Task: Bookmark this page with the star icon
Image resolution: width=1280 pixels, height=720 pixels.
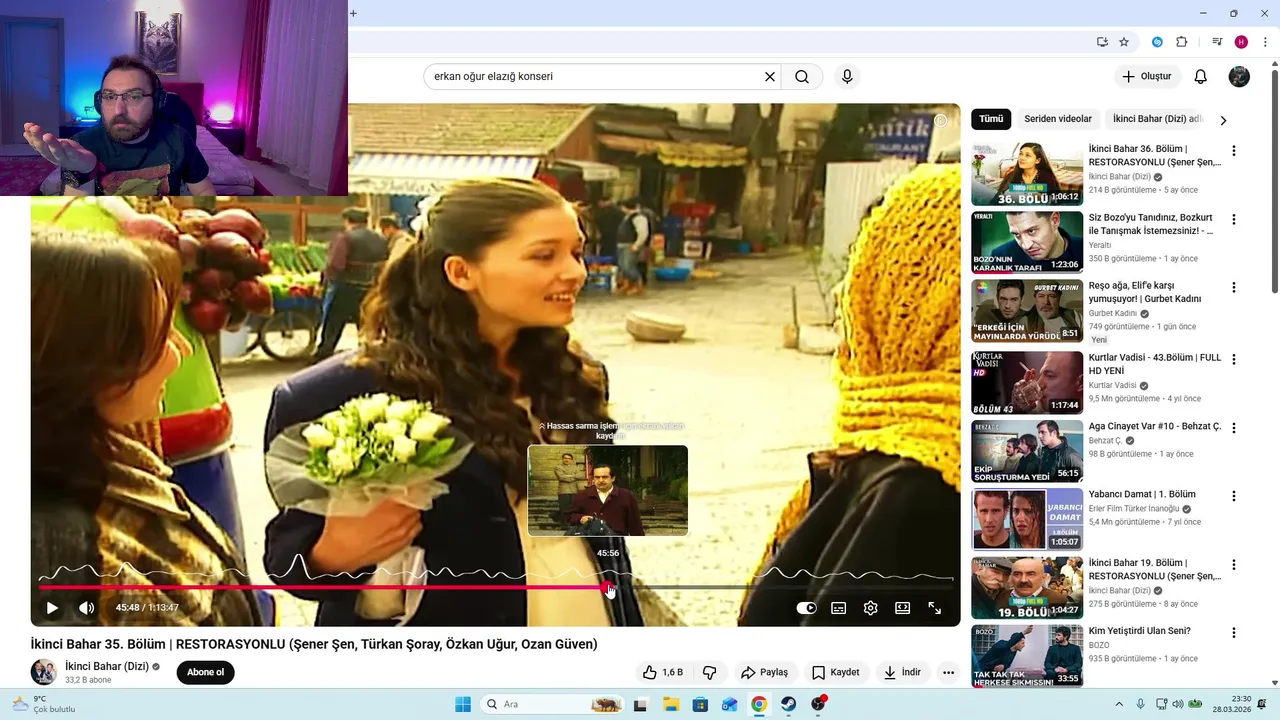Action: point(1124,42)
